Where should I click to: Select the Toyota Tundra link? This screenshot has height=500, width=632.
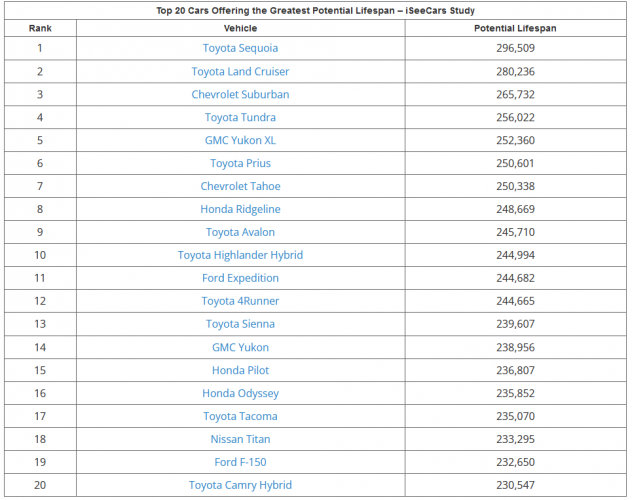[240, 117]
